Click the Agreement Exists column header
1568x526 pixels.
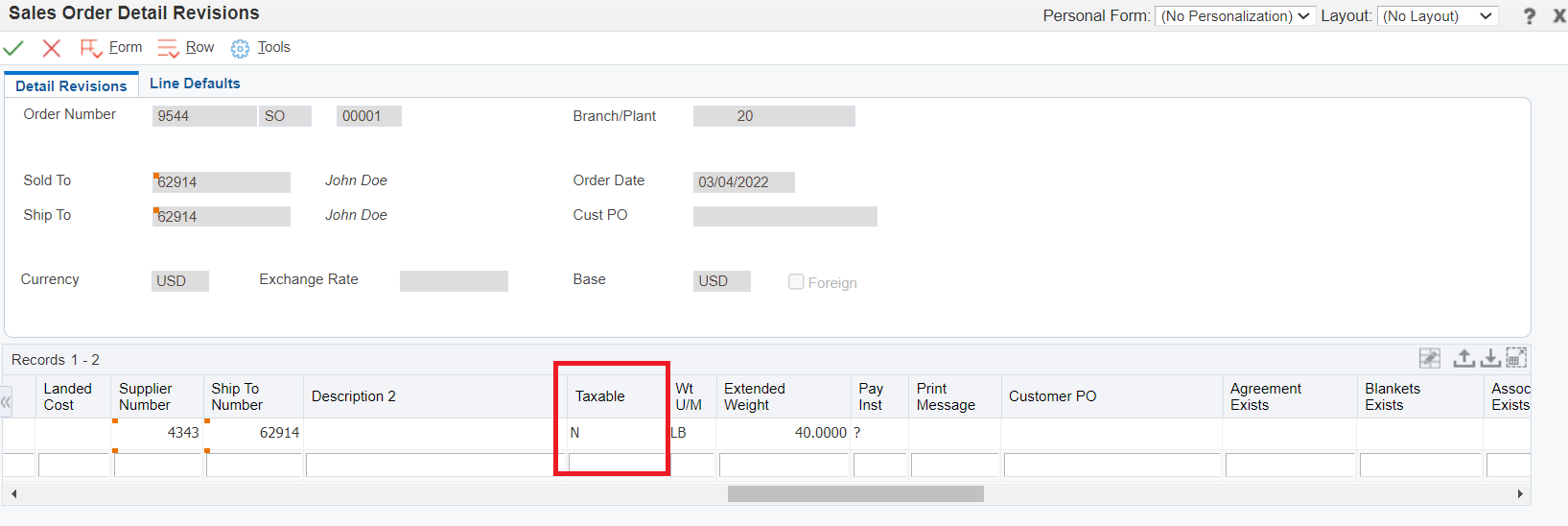coord(1290,396)
